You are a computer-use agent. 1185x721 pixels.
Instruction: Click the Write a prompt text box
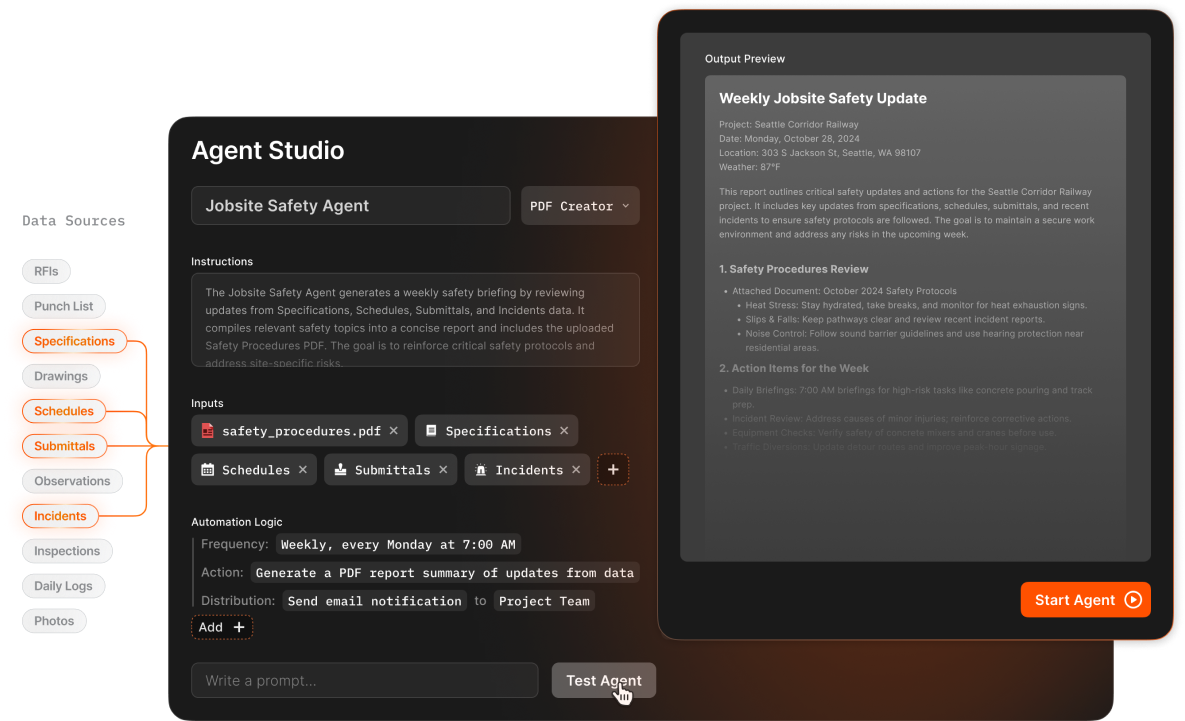(x=364, y=680)
